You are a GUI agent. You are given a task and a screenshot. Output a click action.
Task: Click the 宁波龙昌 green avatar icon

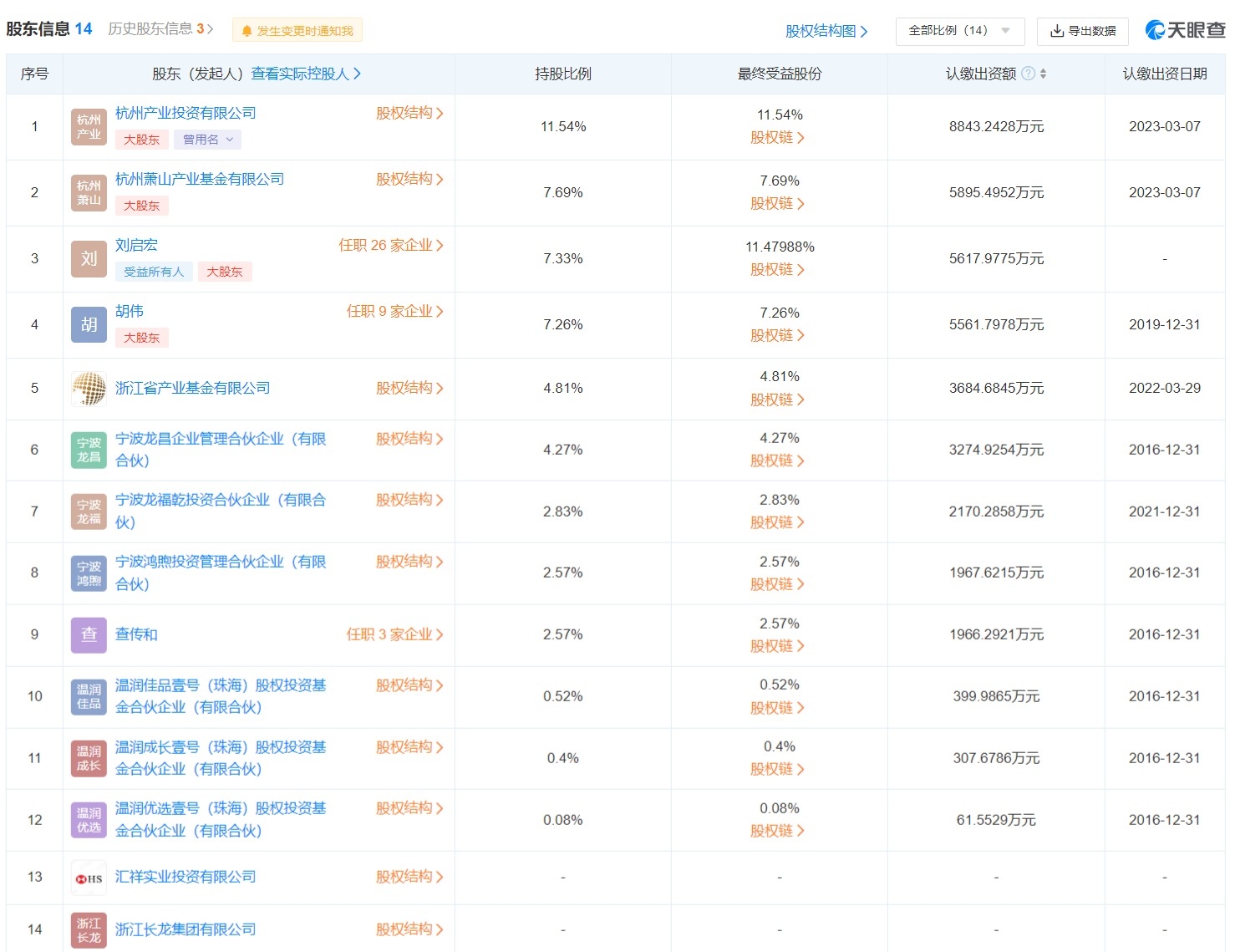coord(89,451)
